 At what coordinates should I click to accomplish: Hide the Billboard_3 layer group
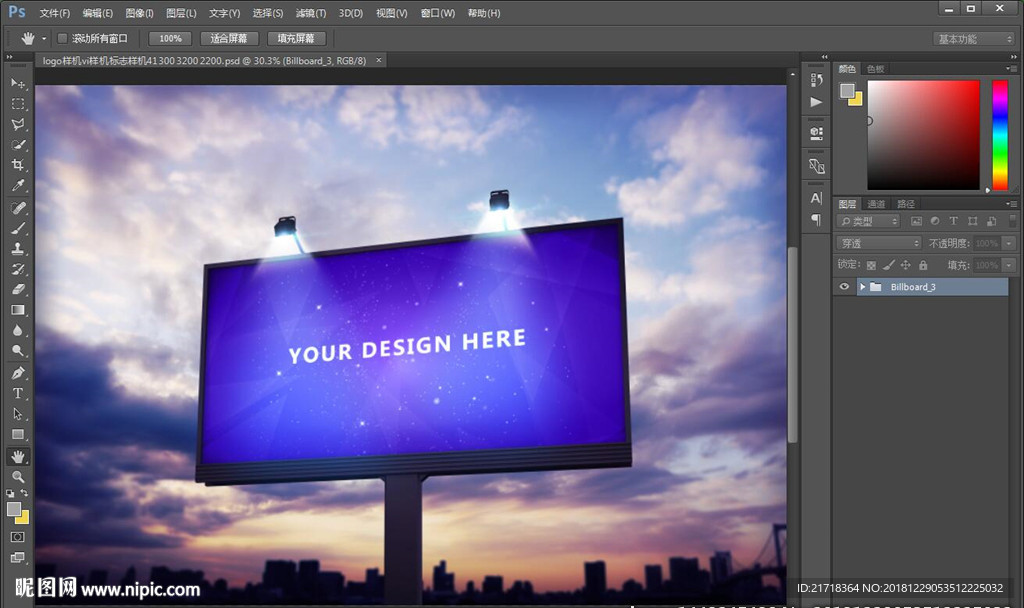point(845,287)
